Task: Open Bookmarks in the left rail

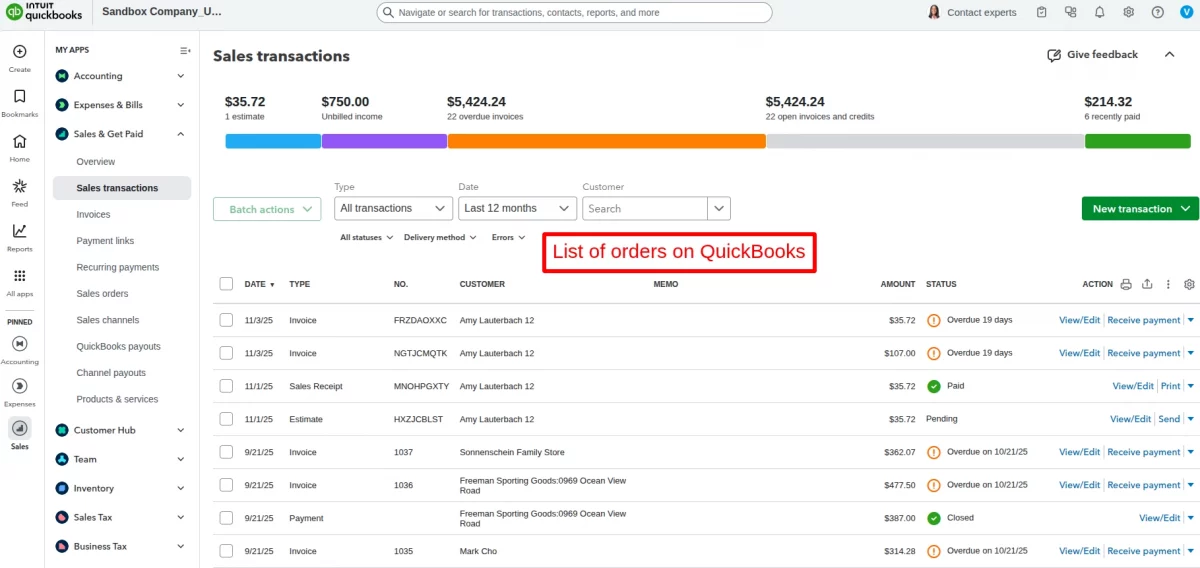Action: [19, 96]
